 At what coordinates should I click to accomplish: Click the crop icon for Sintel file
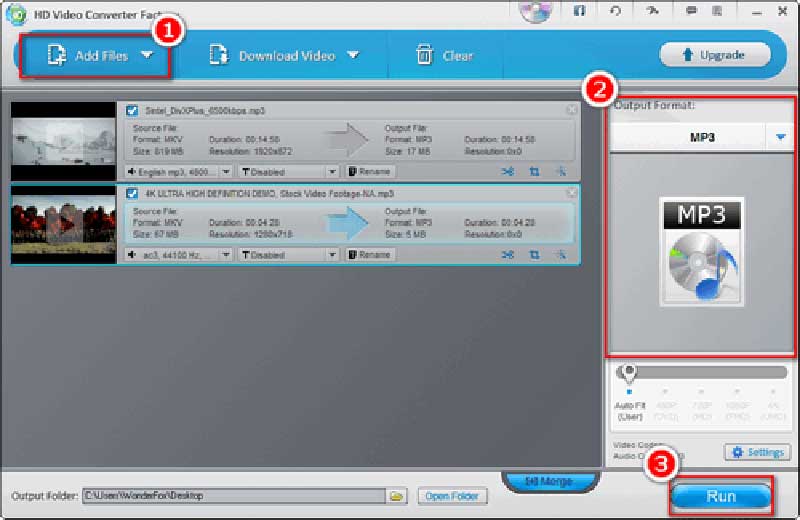(534, 171)
